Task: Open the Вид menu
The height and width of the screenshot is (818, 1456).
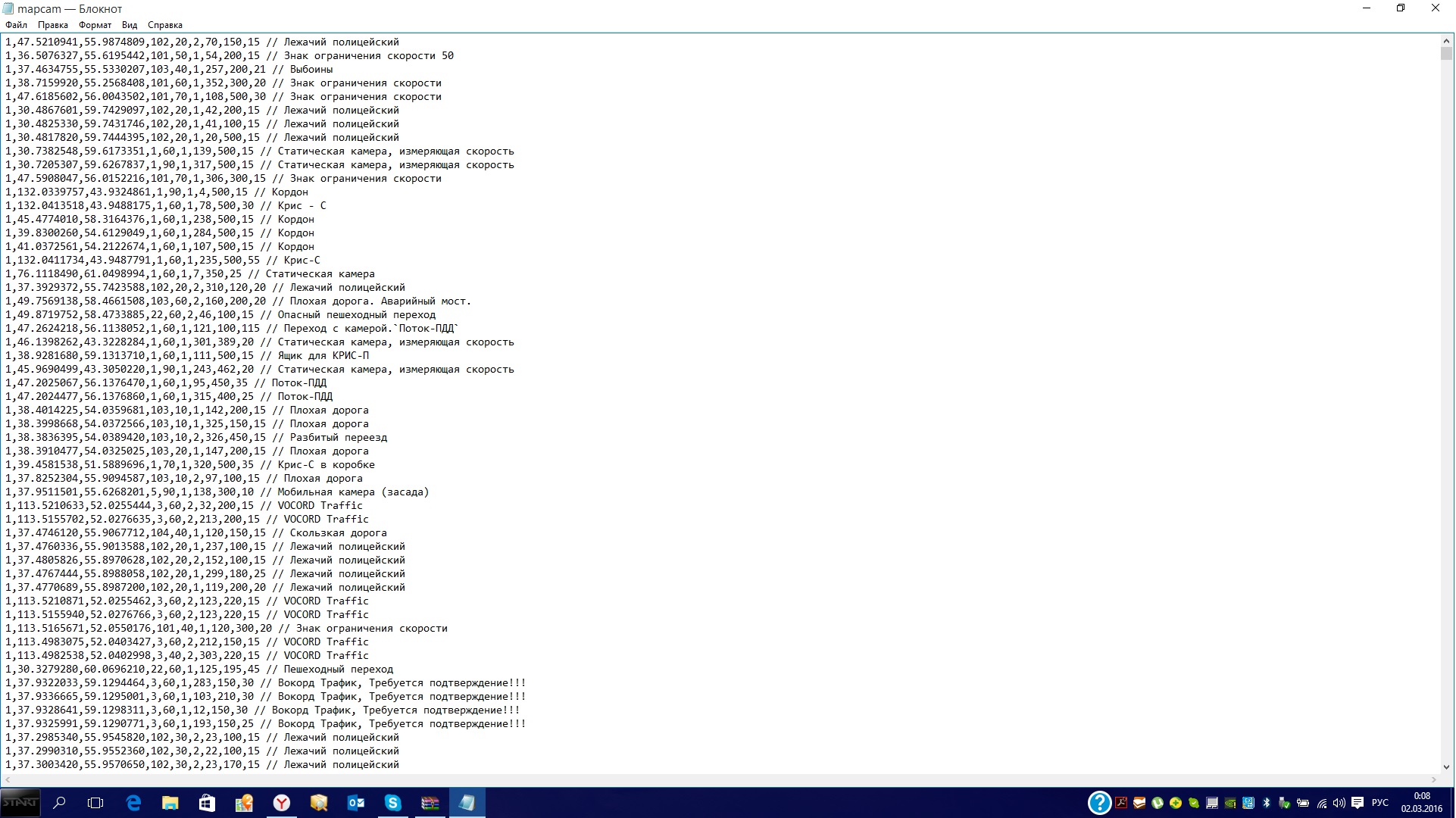Action: coord(130,25)
